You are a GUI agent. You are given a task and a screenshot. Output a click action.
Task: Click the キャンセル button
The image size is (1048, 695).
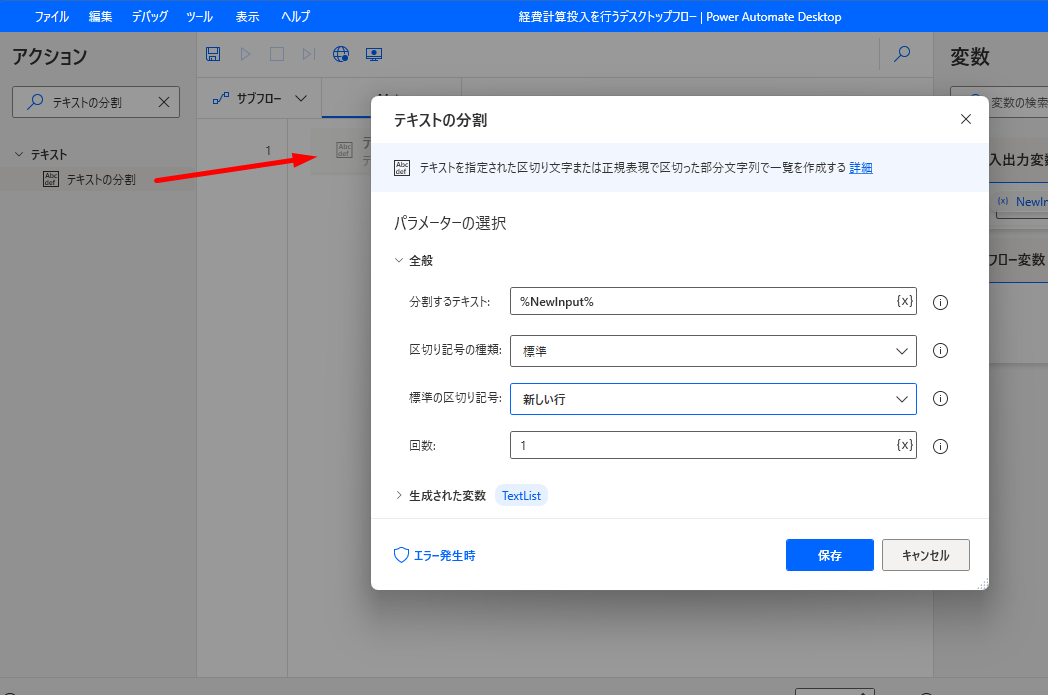click(926, 555)
